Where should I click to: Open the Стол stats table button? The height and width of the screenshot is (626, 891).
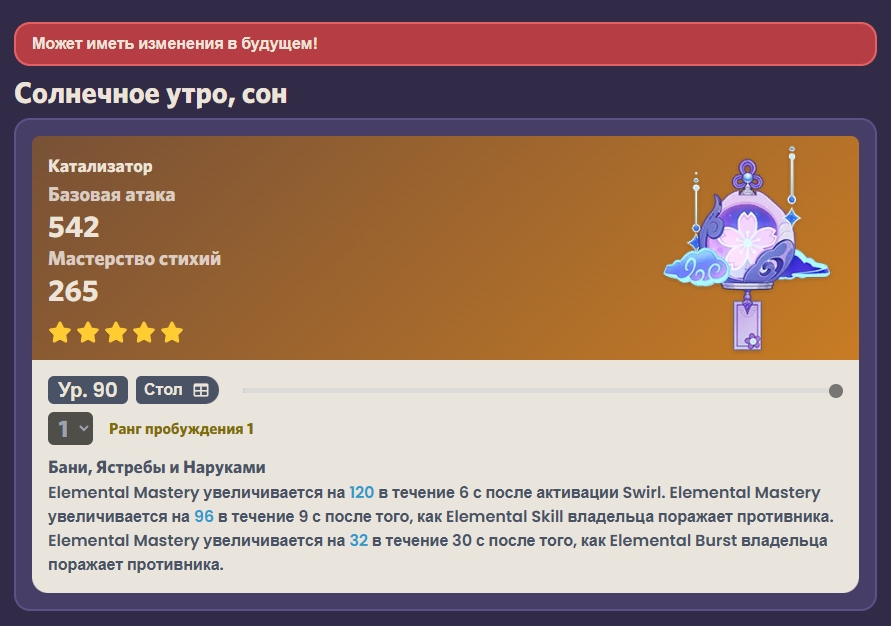tap(177, 390)
